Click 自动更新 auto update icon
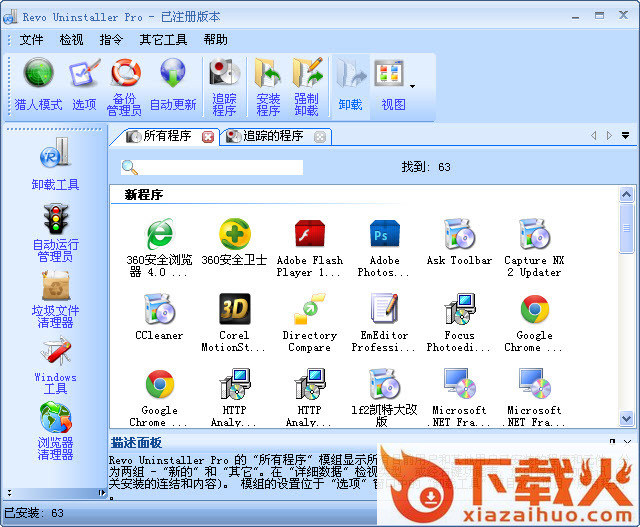This screenshot has width=640, height=527. (173, 86)
